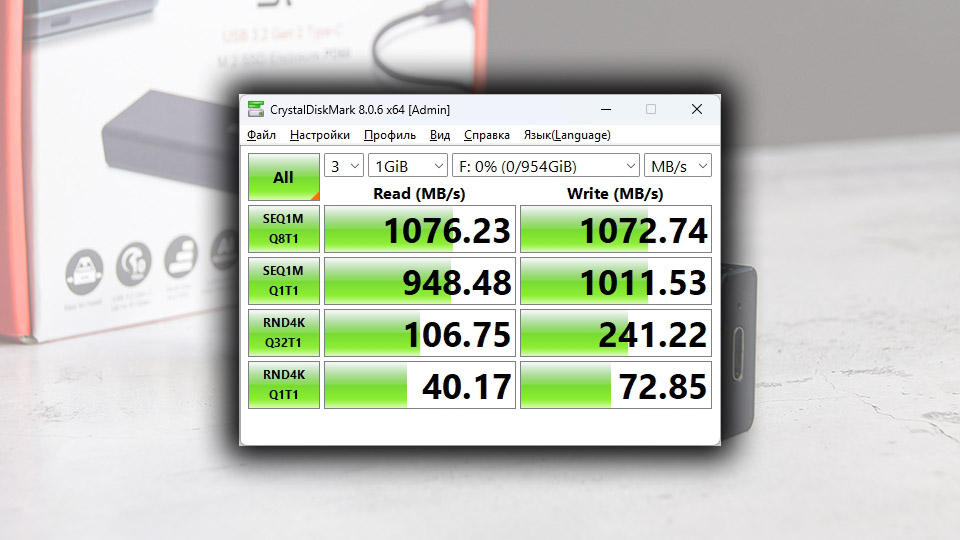This screenshot has width=960, height=540.
Task: Open the drive selector showing F: 0% (0/954GiB)
Action: pos(546,166)
